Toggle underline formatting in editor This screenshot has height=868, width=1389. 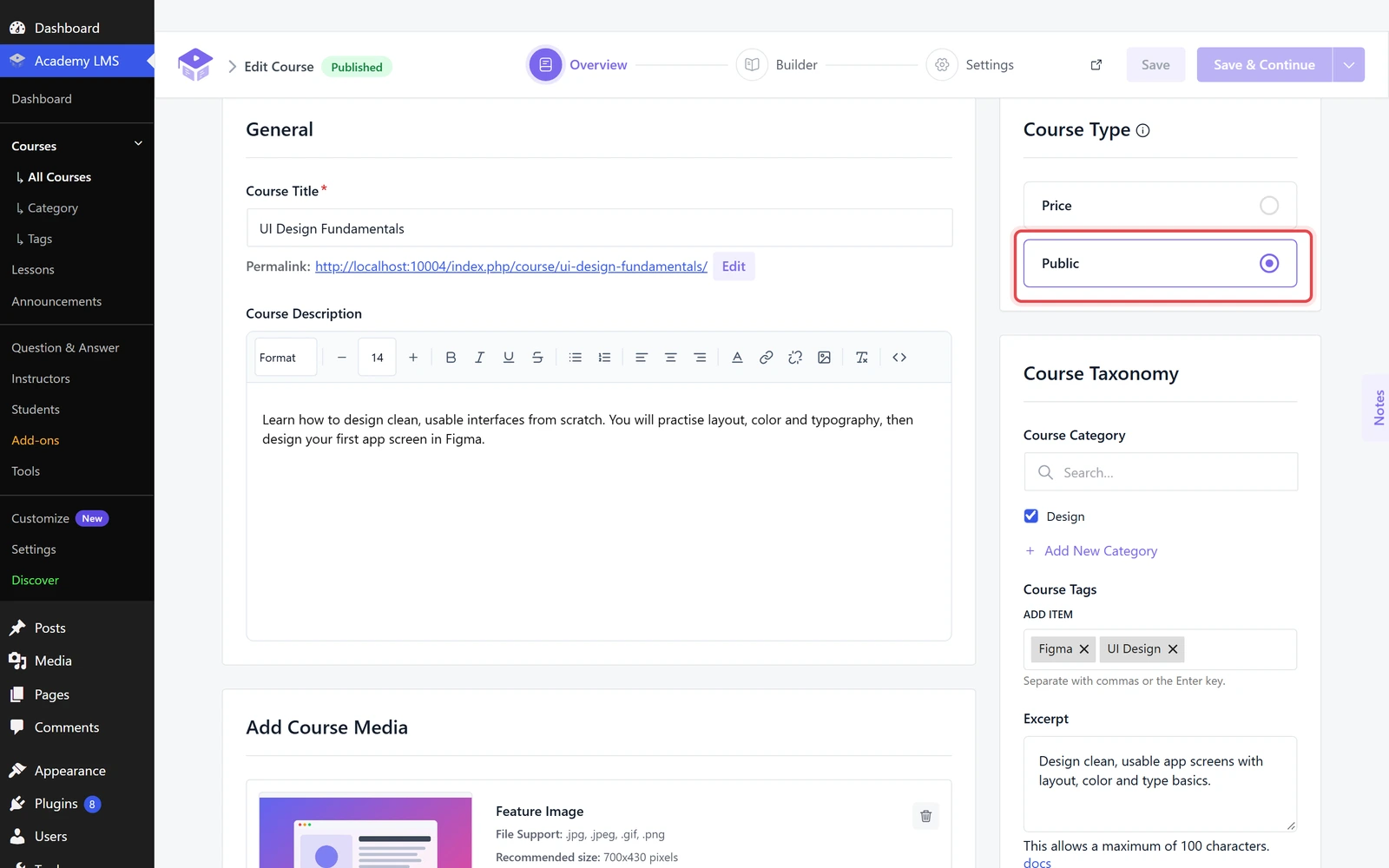tap(509, 358)
